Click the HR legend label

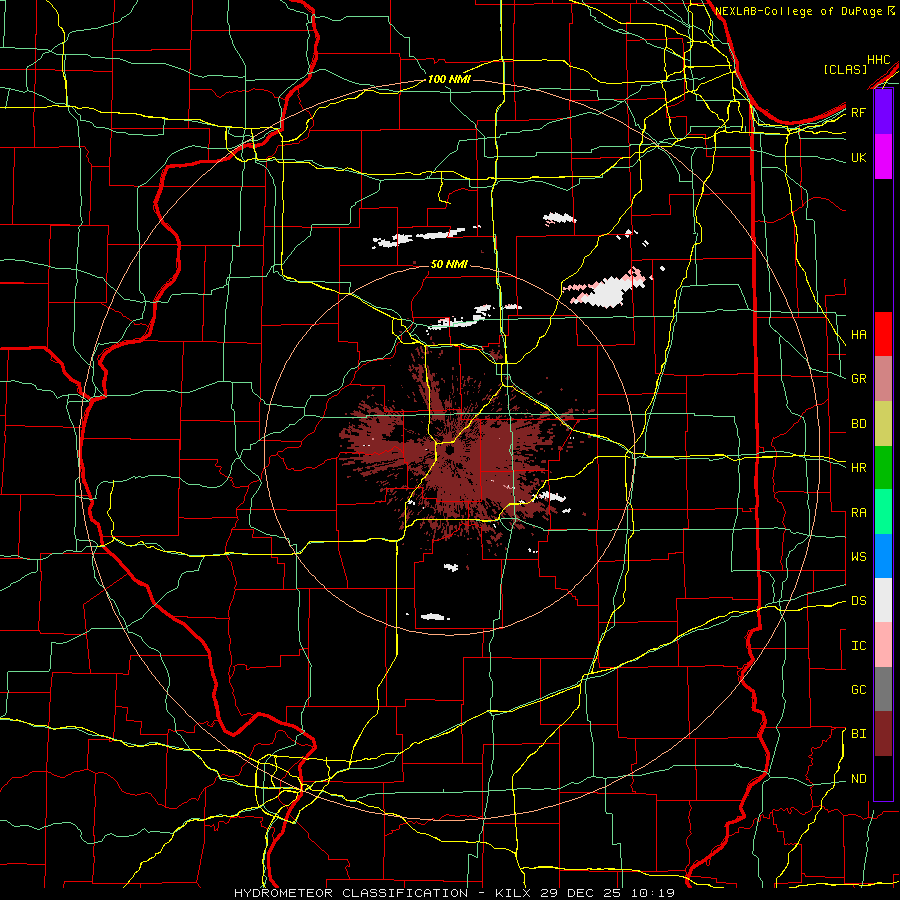859,468
